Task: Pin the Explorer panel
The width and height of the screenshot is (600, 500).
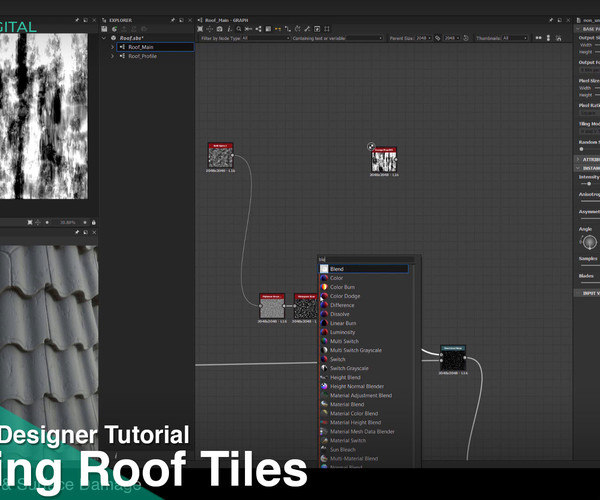Action: point(173,20)
